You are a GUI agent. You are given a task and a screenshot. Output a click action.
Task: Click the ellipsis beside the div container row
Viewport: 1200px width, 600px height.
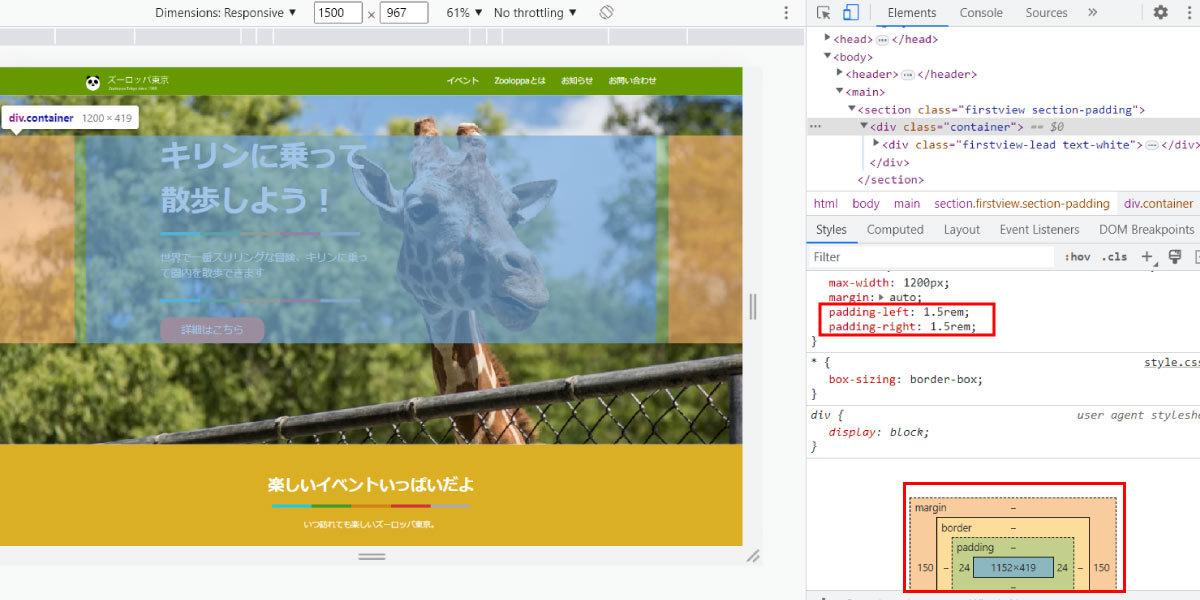pyautogui.click(x=816, y=127)
